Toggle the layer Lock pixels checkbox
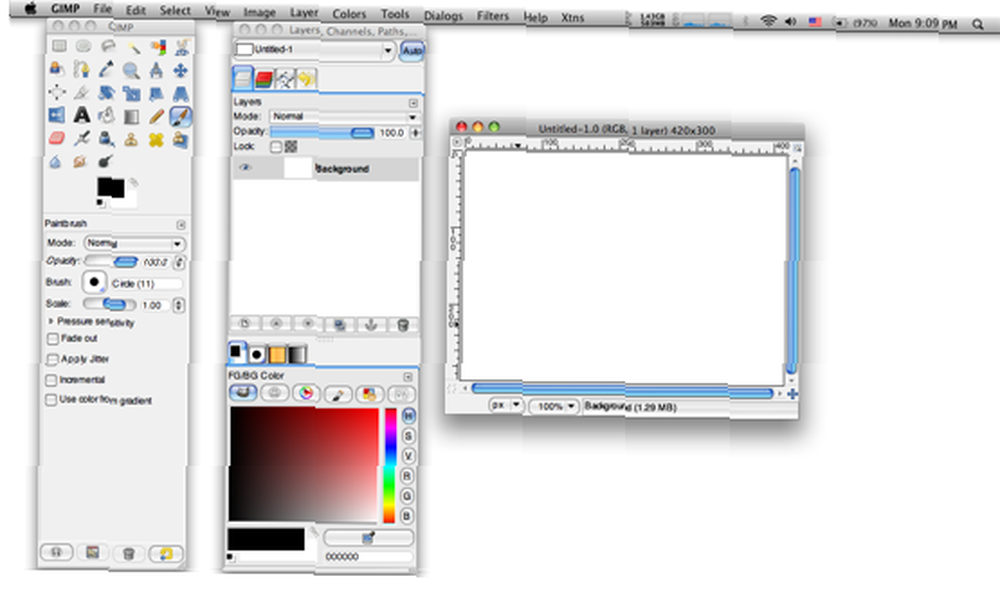Screen dimensions: 1000x590 (x=276, y=147)
